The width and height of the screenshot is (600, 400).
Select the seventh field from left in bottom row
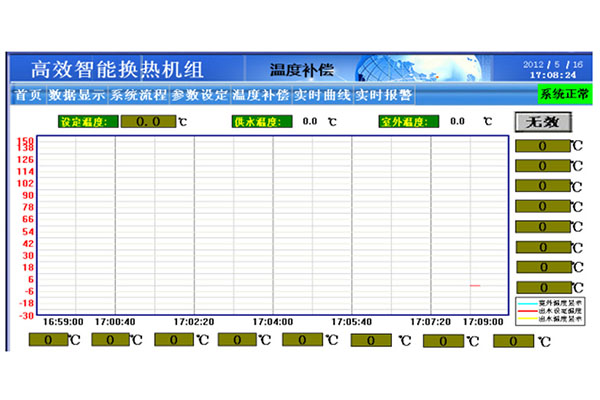[443, 341]
